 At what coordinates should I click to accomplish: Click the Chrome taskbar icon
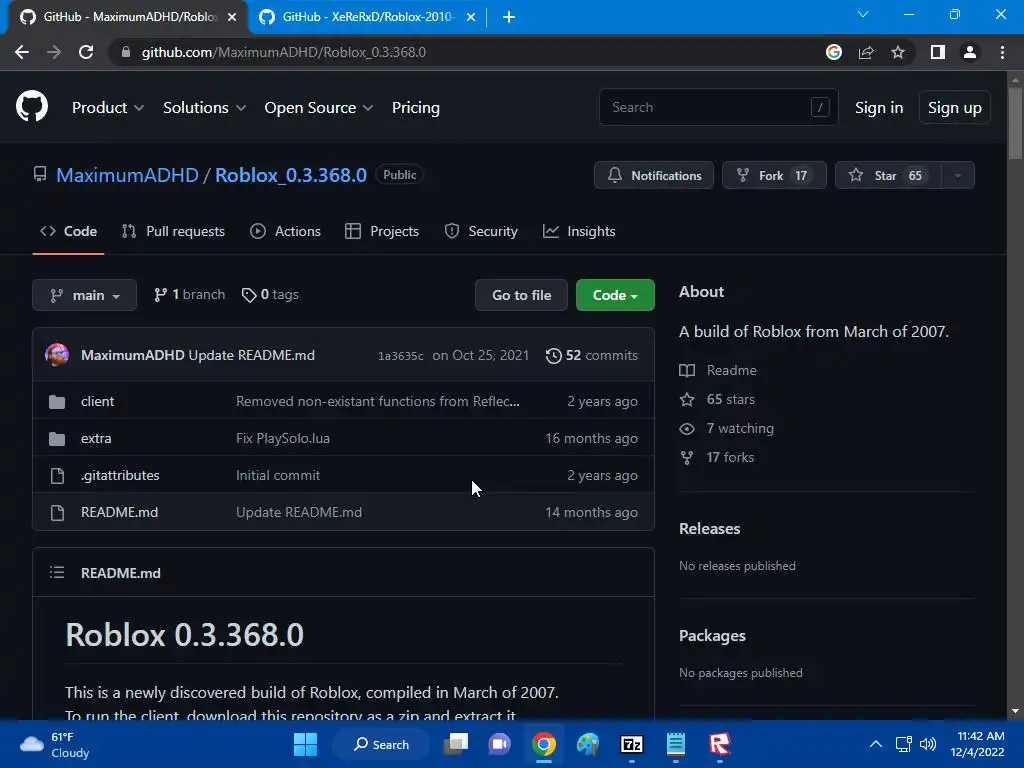[544, 744]
